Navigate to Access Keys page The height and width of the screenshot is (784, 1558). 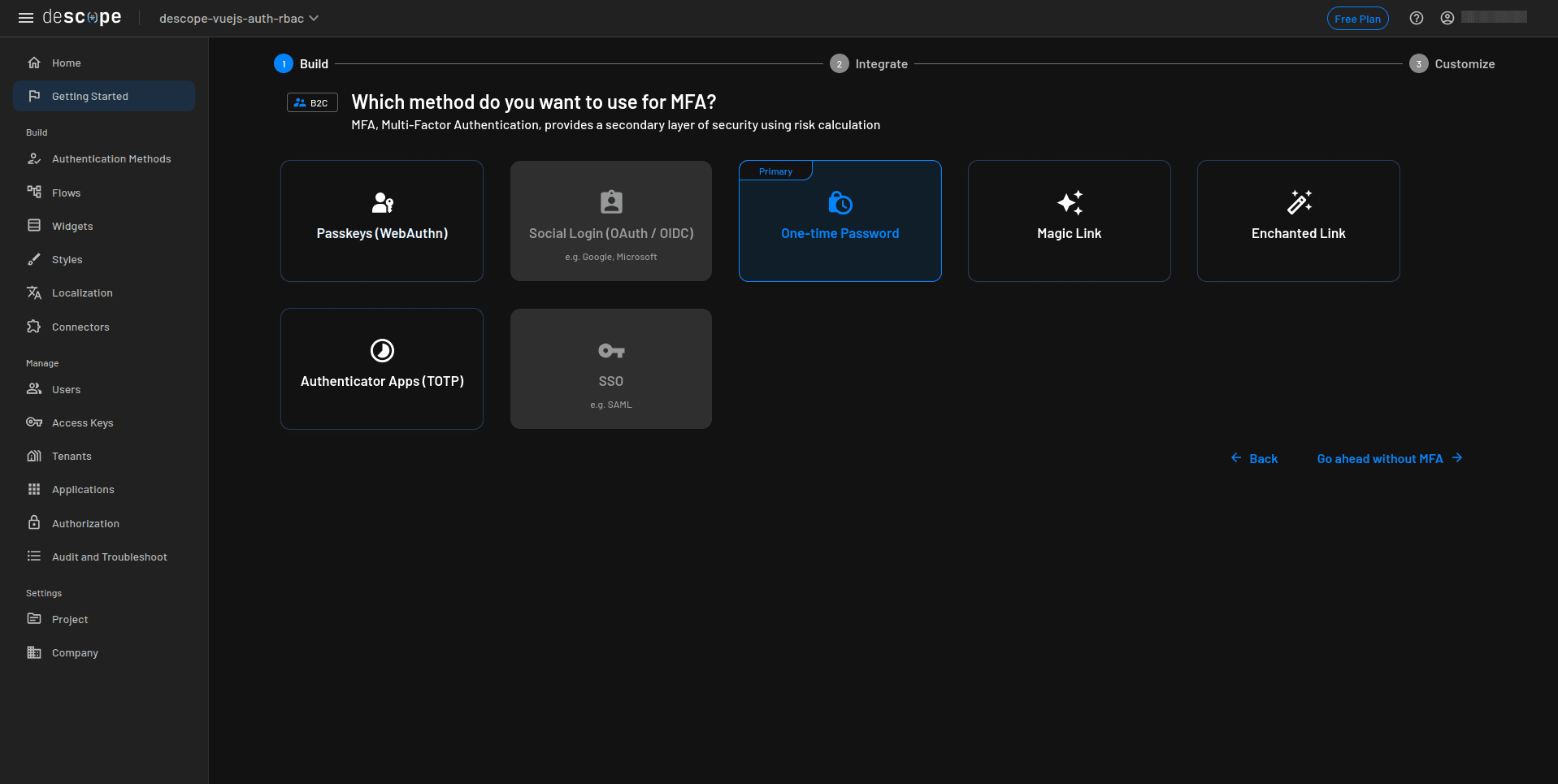click(82, 422)
